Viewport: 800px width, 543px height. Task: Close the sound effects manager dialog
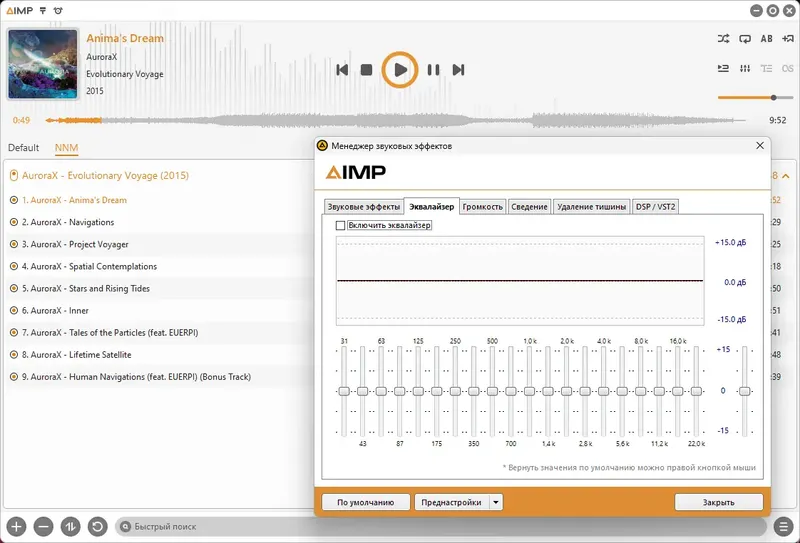[760, 146]
